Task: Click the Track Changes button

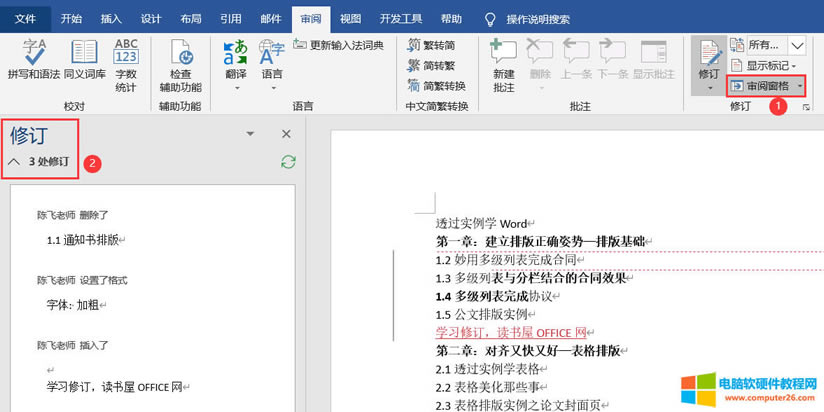Action: pos(708,60)
